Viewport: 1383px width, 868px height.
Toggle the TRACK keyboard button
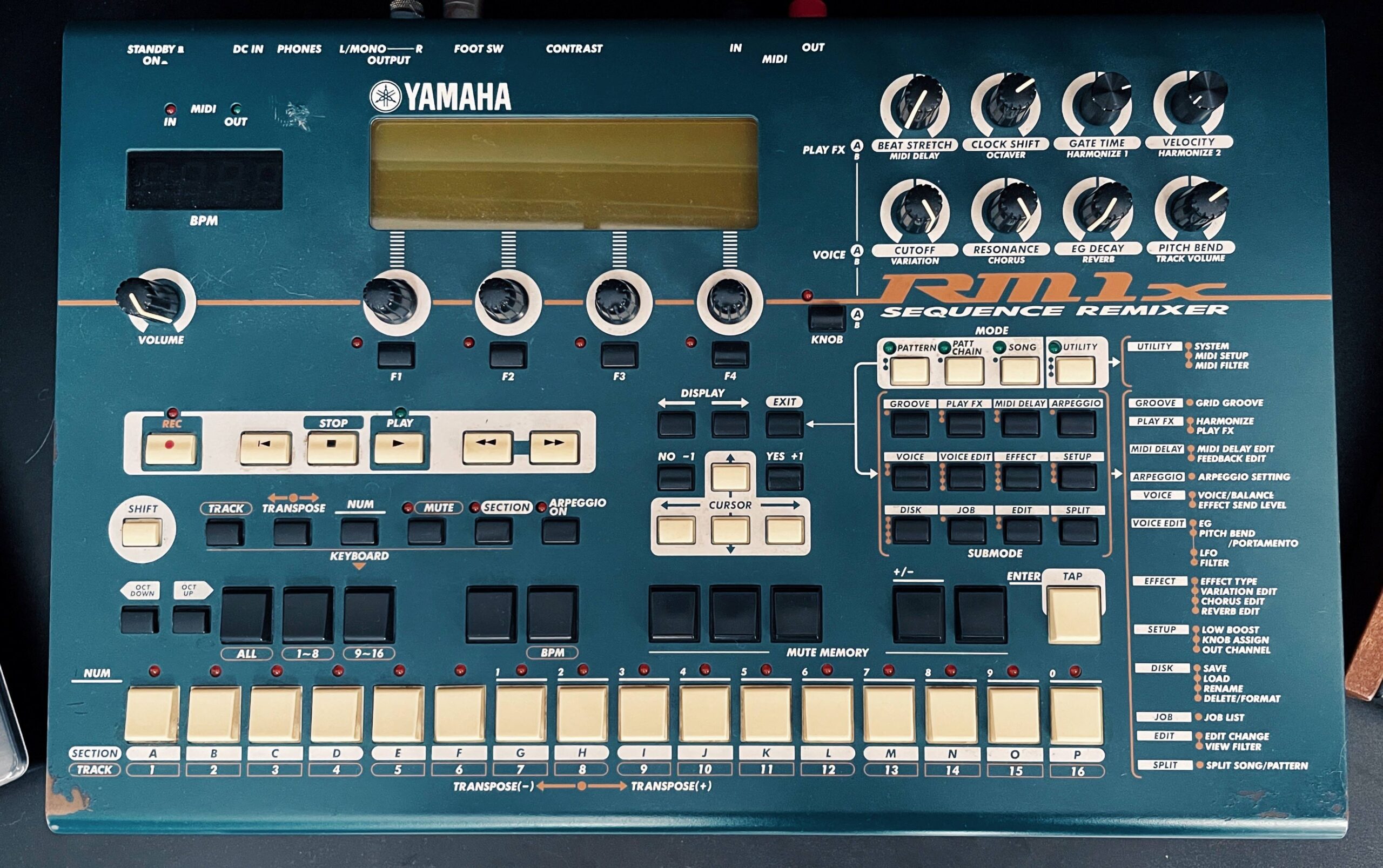coord(226,532)
